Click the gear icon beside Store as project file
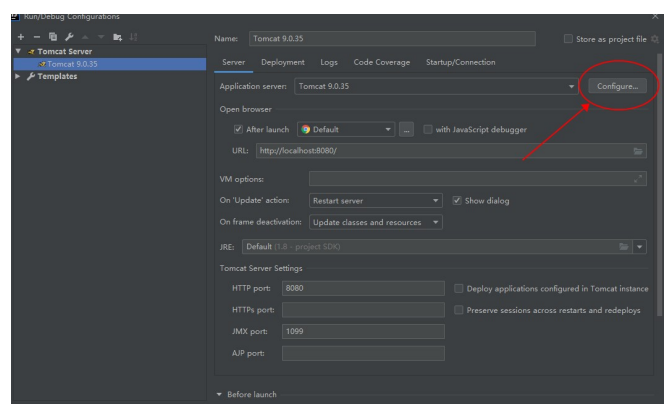Viewport: 671px width, 406px height. click(656, 39)
